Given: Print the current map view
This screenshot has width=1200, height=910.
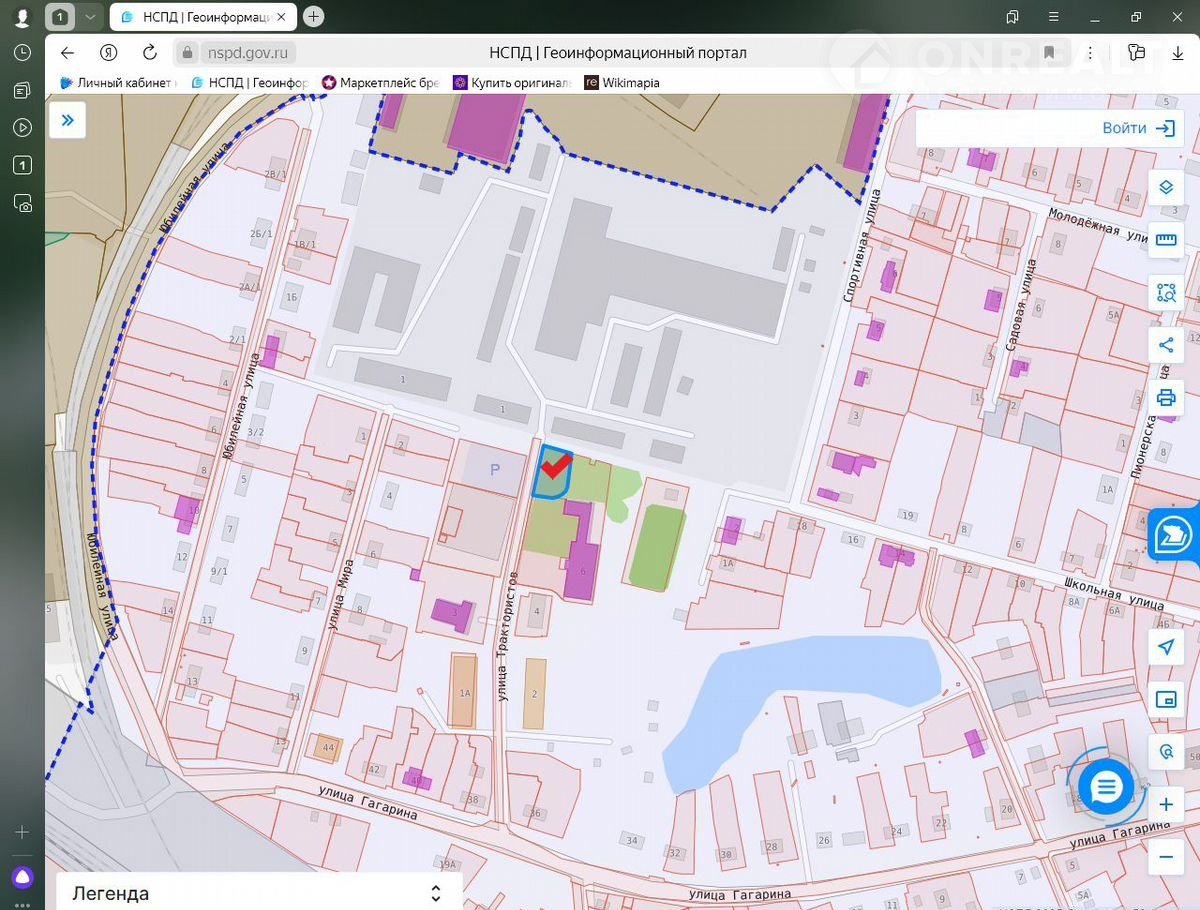Looking at the screenshot, I should [x=1165, y=397].
